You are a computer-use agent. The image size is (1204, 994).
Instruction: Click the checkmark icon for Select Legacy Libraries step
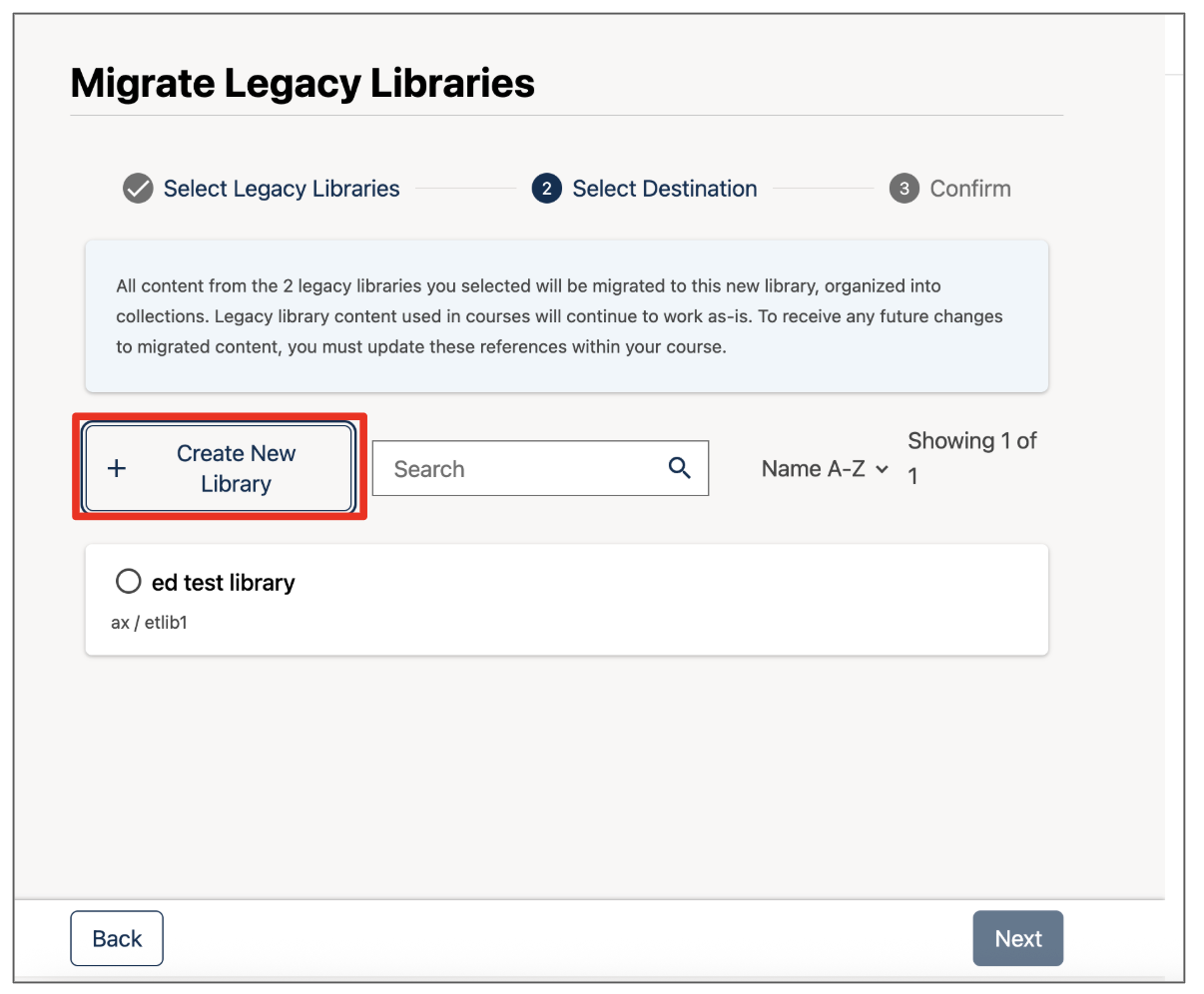tap(138, 188)
